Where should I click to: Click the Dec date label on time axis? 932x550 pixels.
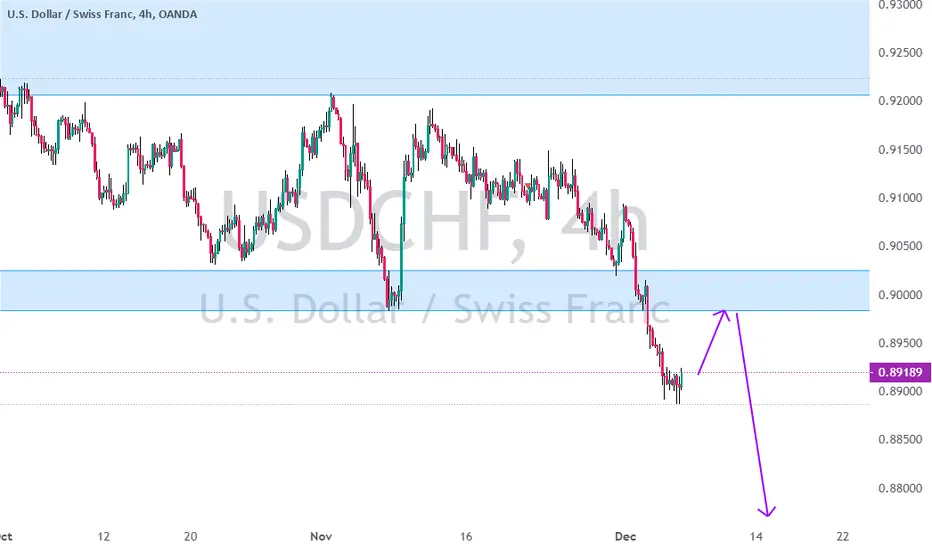tap(625, 536)
